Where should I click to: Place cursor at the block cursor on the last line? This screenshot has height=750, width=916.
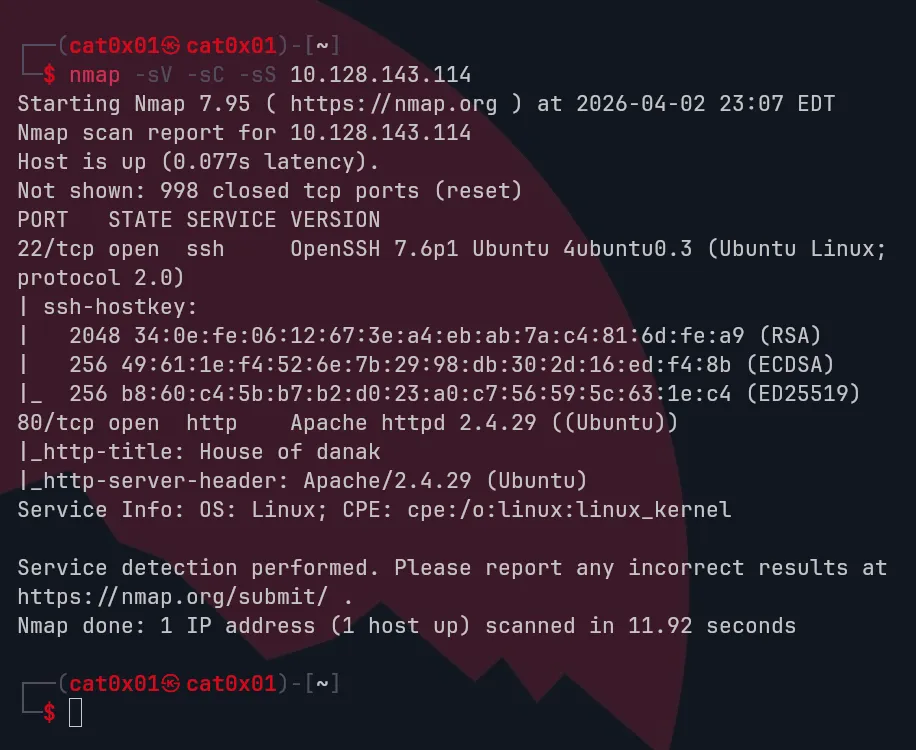click(75, 713)
